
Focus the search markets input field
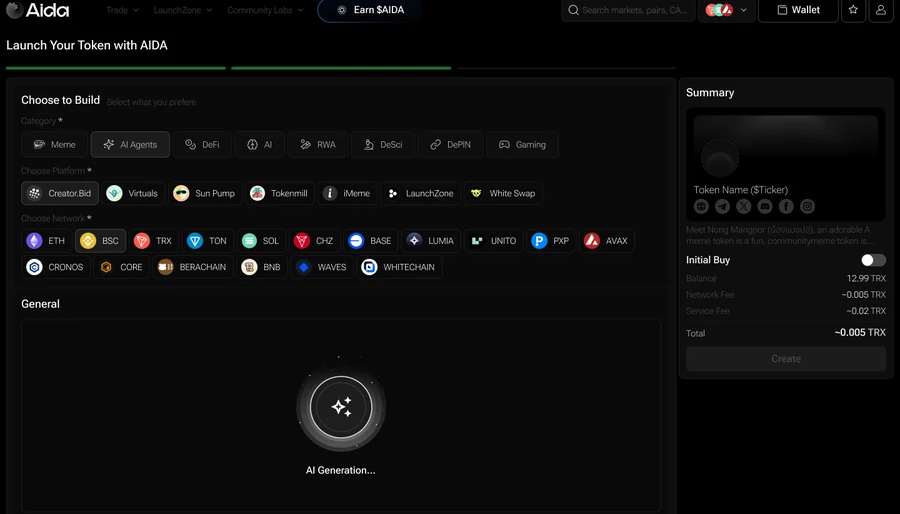(x=628, y=10)
